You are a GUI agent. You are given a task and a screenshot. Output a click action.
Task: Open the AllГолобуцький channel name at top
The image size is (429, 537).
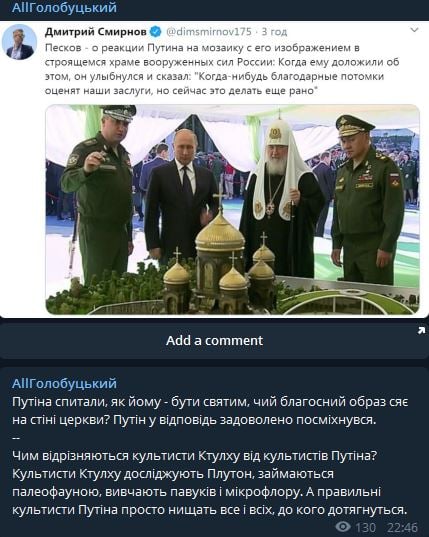tap(64, 7)
